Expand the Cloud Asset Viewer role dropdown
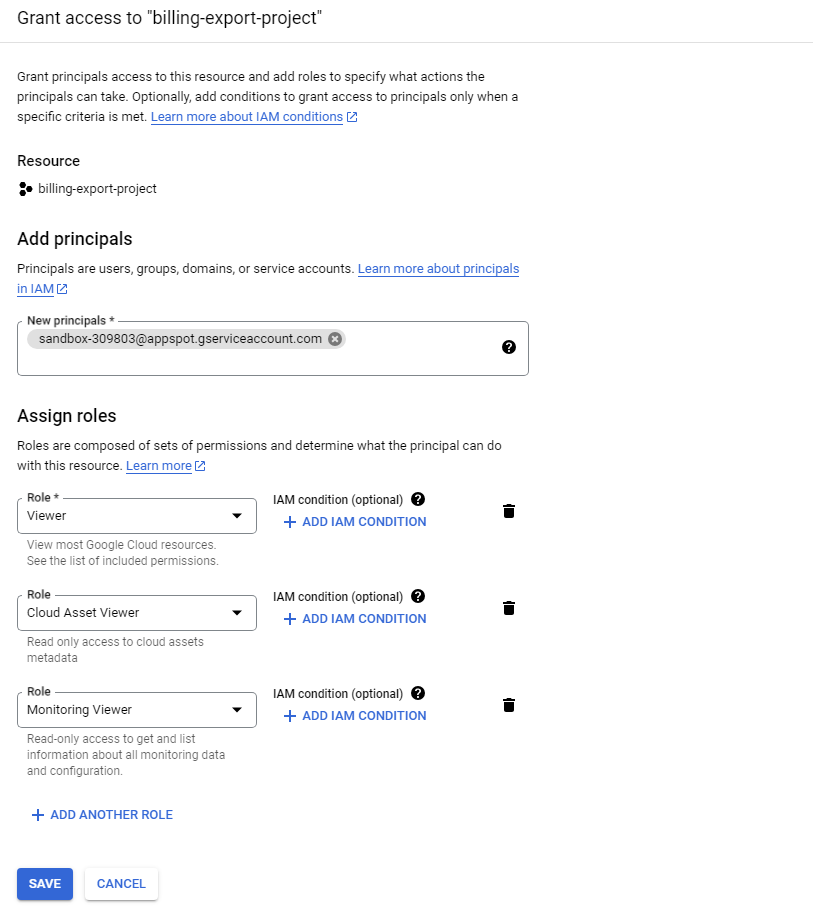This screenshot has width=813, height=918. 137,613
